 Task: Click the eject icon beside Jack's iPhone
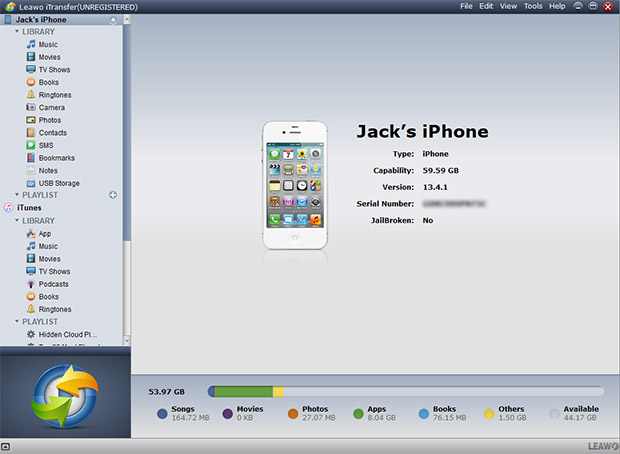[112, 20]
